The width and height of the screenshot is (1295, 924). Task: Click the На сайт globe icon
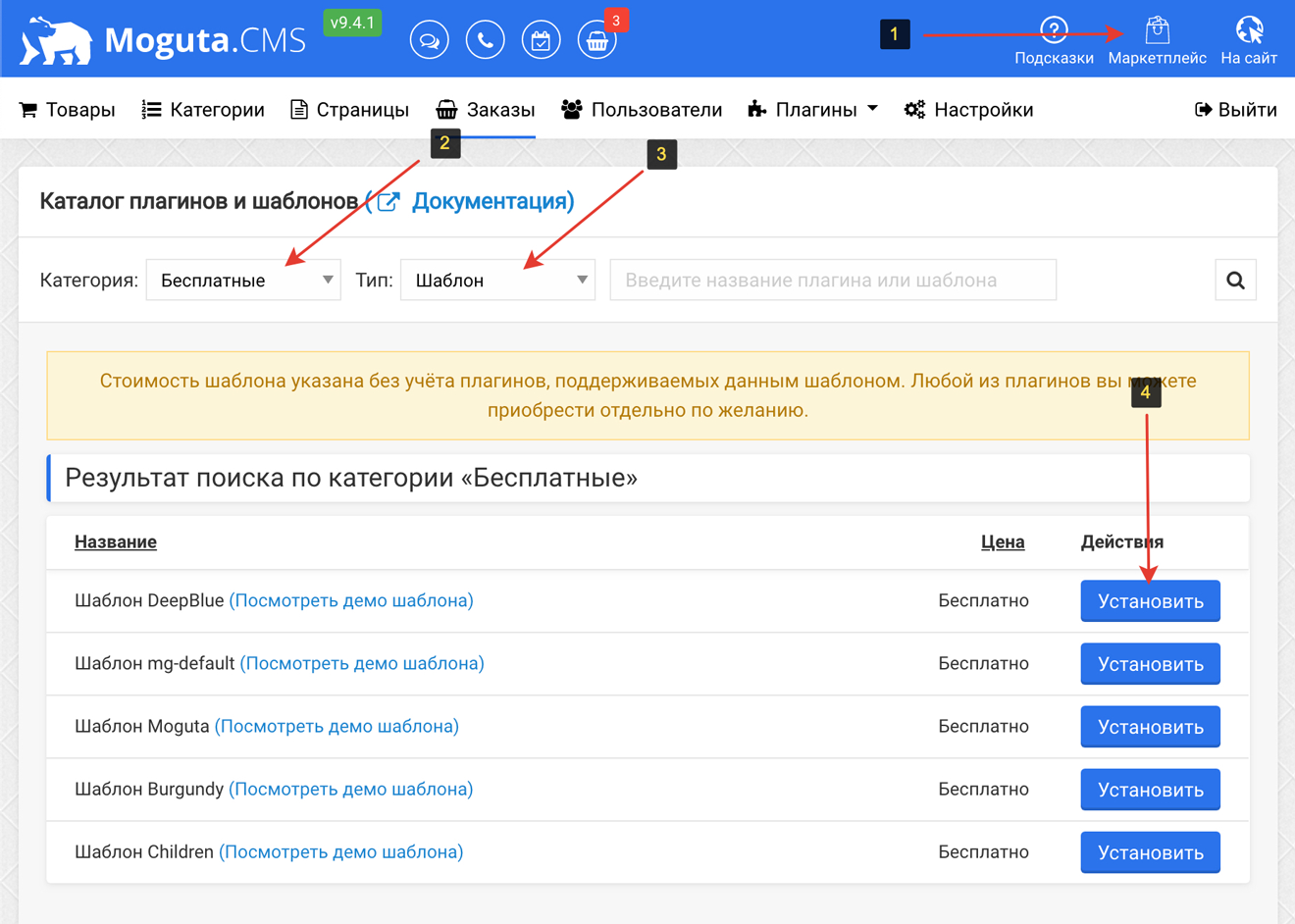point(1248,29)
